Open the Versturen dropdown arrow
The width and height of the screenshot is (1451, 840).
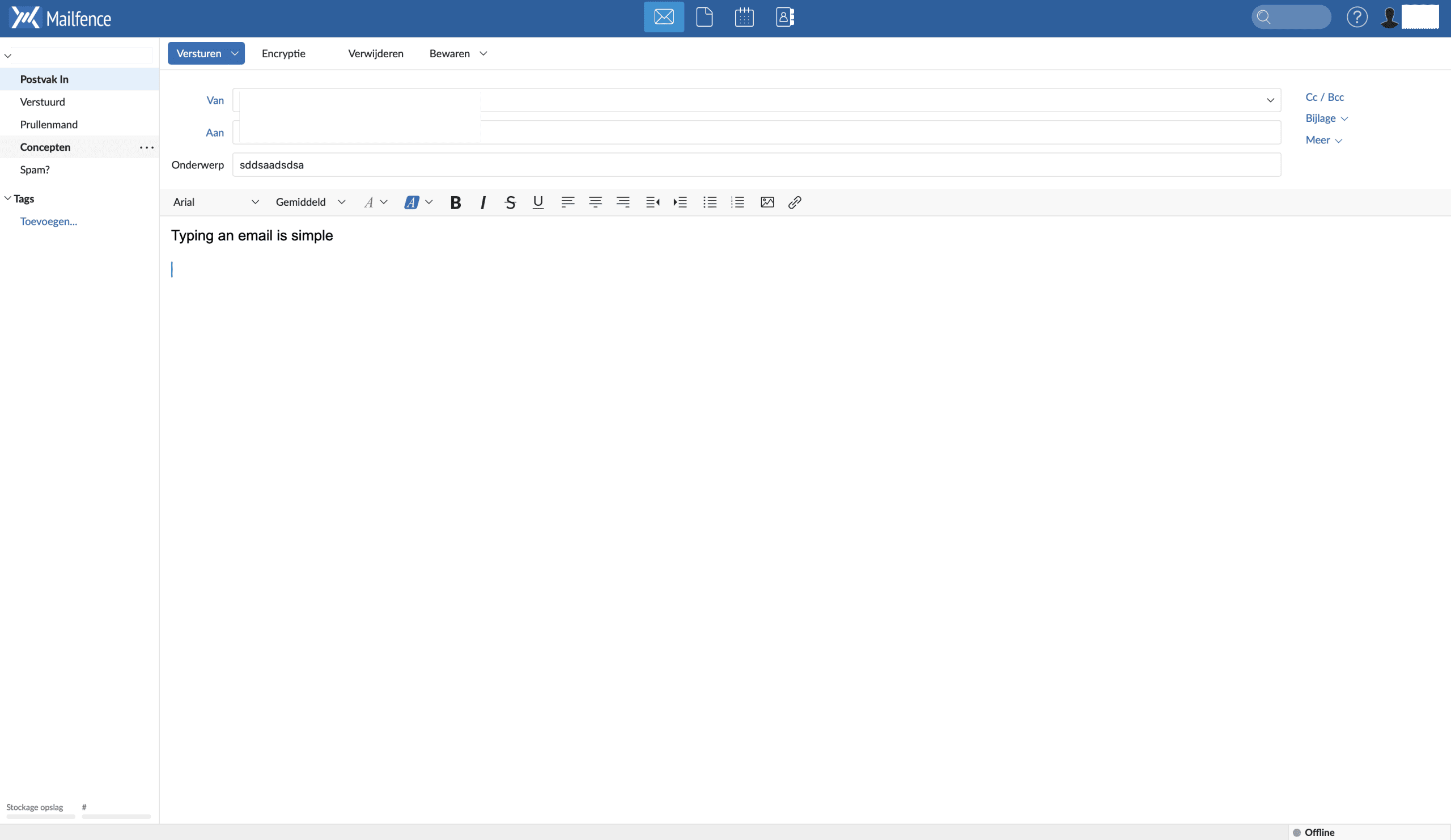pyautogui.click(x=234, y=53)
